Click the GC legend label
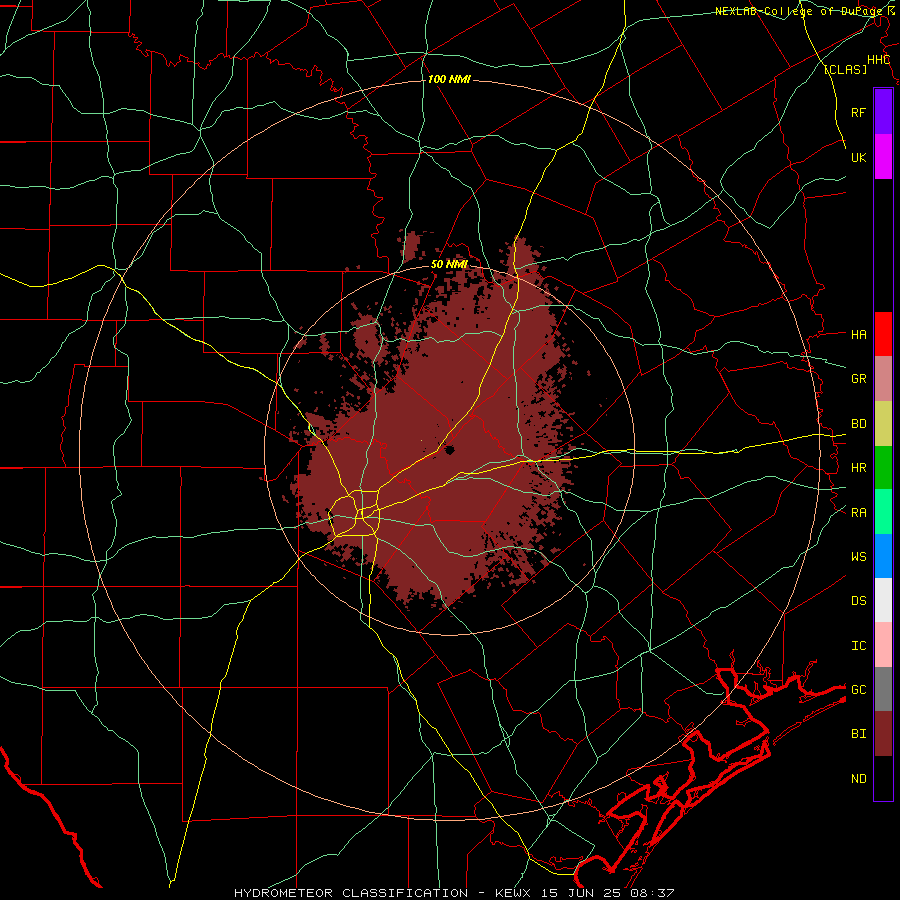Image resolution: width=900 pixels, height=900 pixels. pyautogui.click(x=858, y=690)
